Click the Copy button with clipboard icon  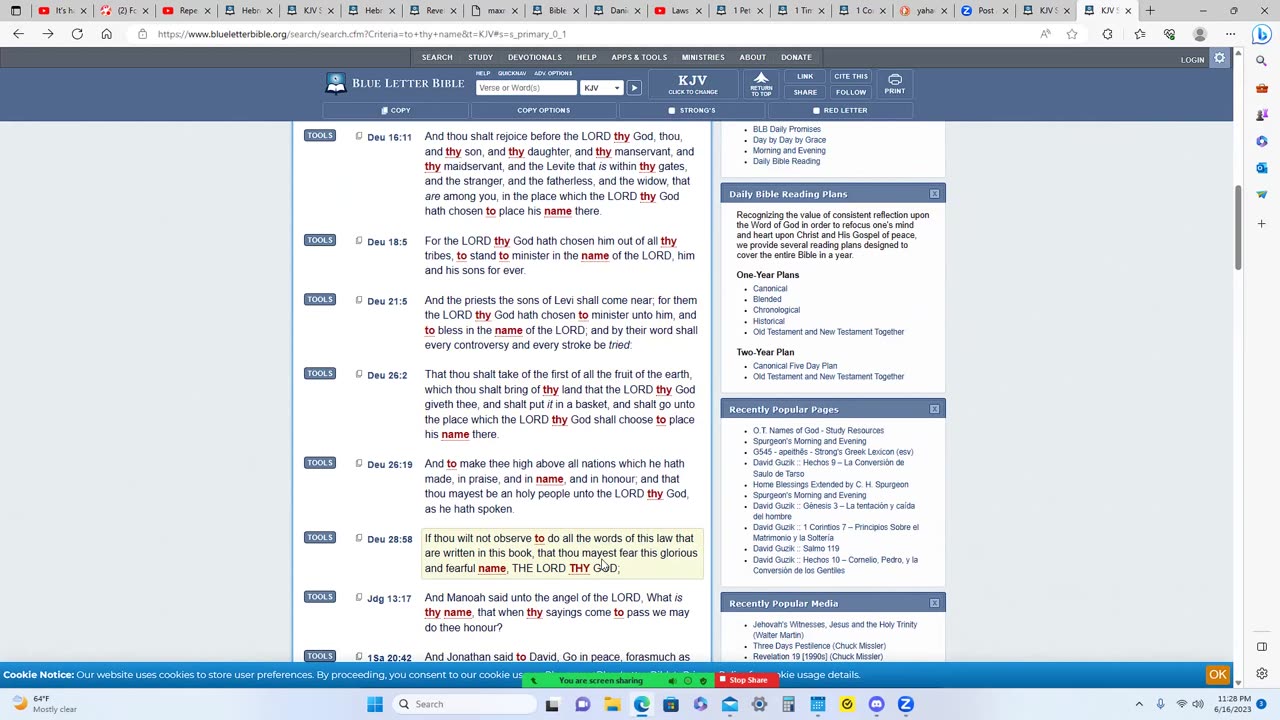[396, 110]
